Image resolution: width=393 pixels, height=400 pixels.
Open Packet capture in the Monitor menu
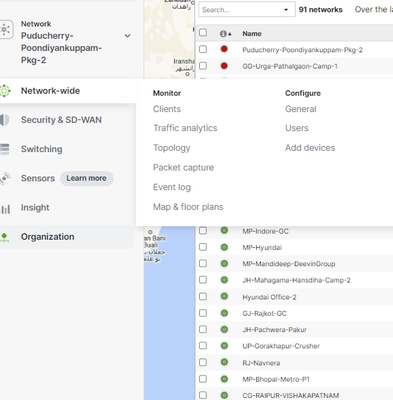183,167
